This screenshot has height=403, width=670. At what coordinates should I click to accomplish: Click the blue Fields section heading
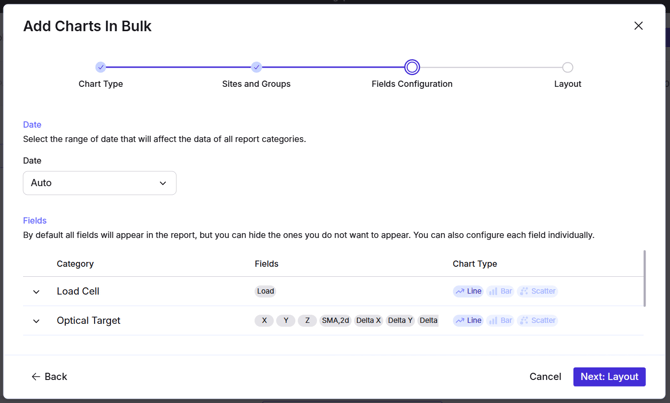(35, 221)
